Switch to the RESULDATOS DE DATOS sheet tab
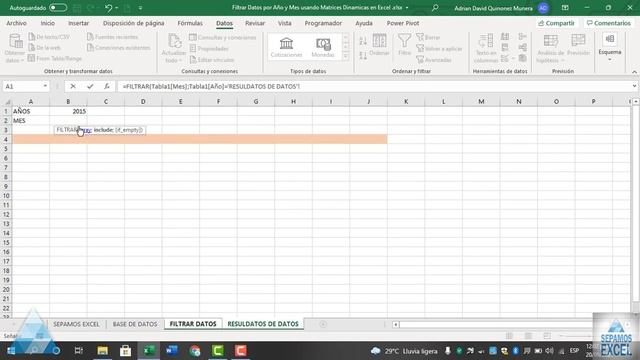 pos(263,324)
